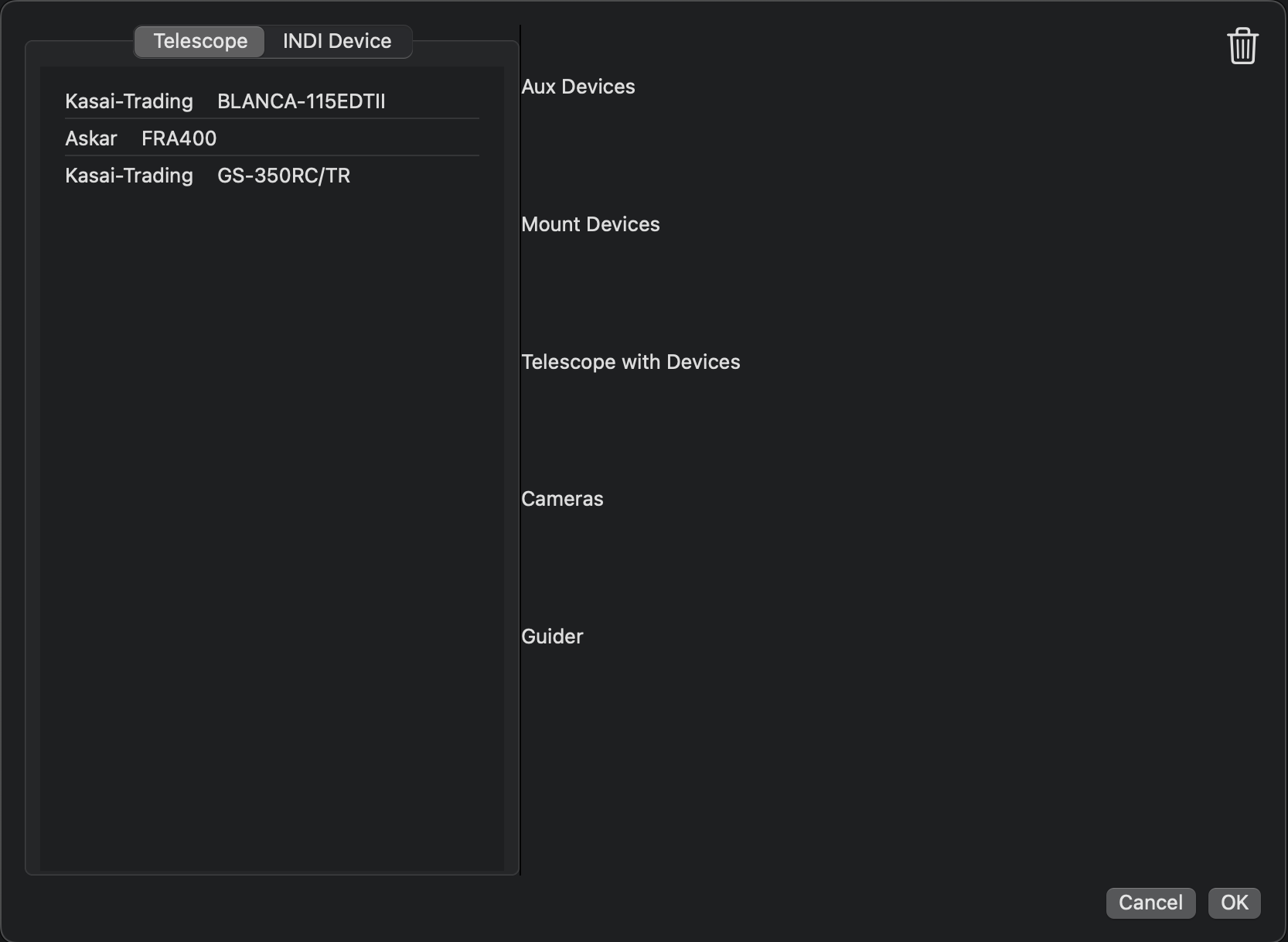Switch to the INDI Device tab
1288x942 pixels.
tap(337, 41)
